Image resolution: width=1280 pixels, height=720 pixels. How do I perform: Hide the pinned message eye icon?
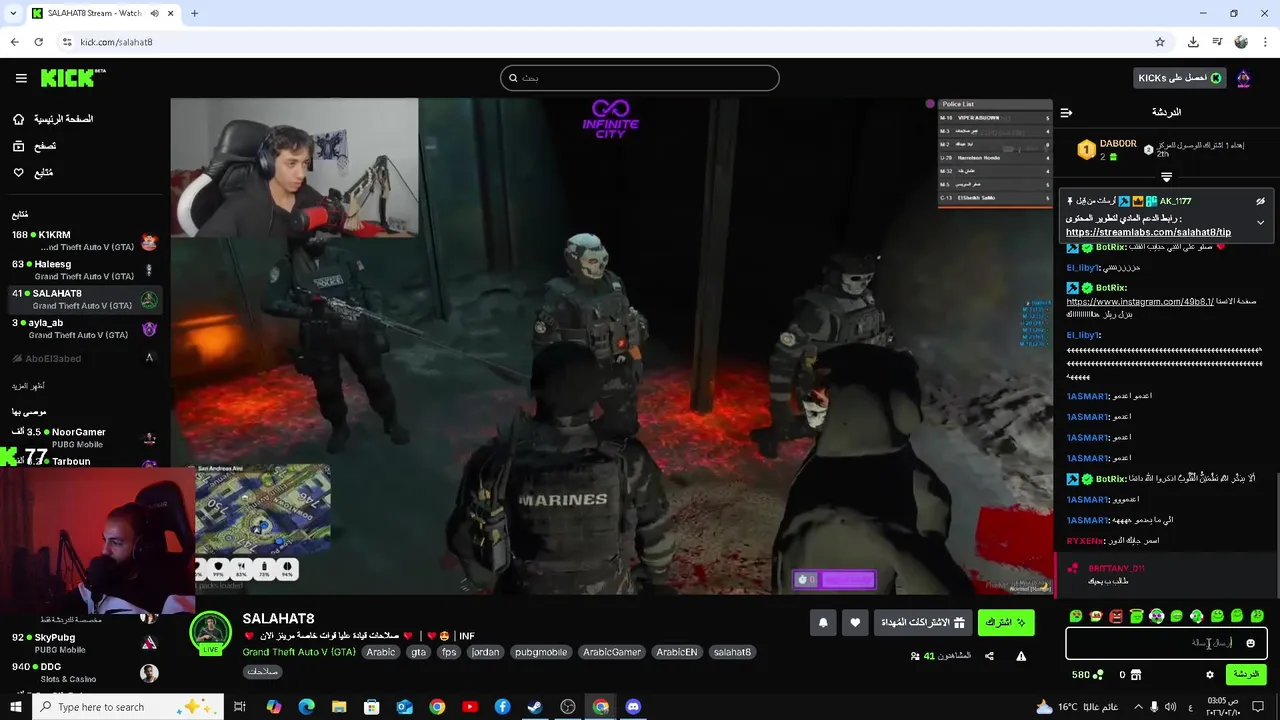(x=1261, y=201)
